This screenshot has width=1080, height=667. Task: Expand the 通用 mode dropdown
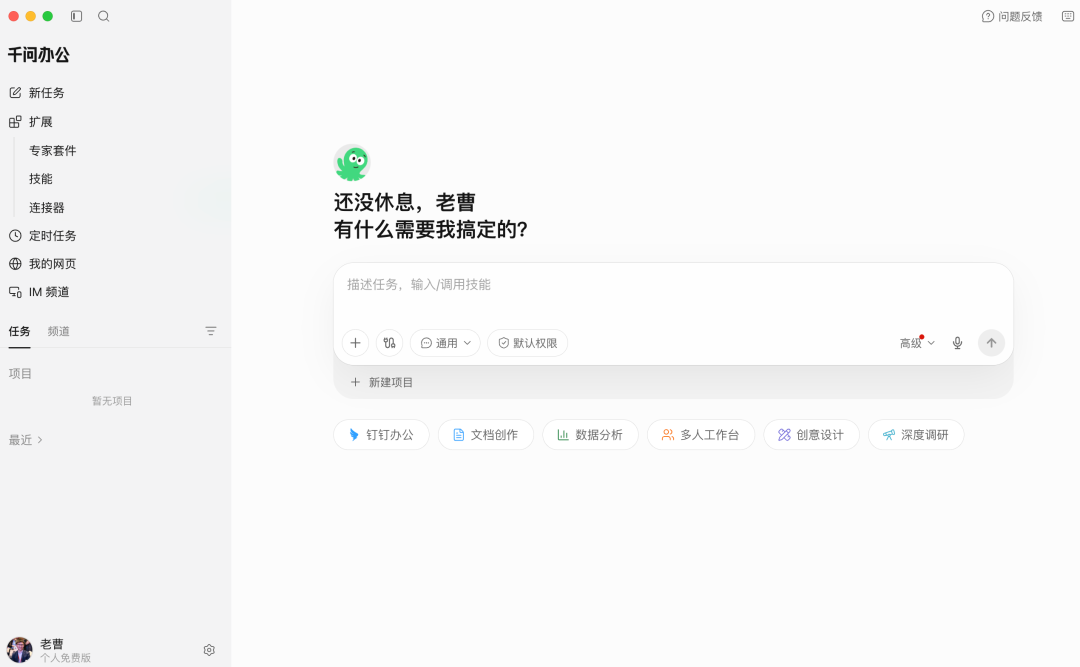(x=445, y=342)
